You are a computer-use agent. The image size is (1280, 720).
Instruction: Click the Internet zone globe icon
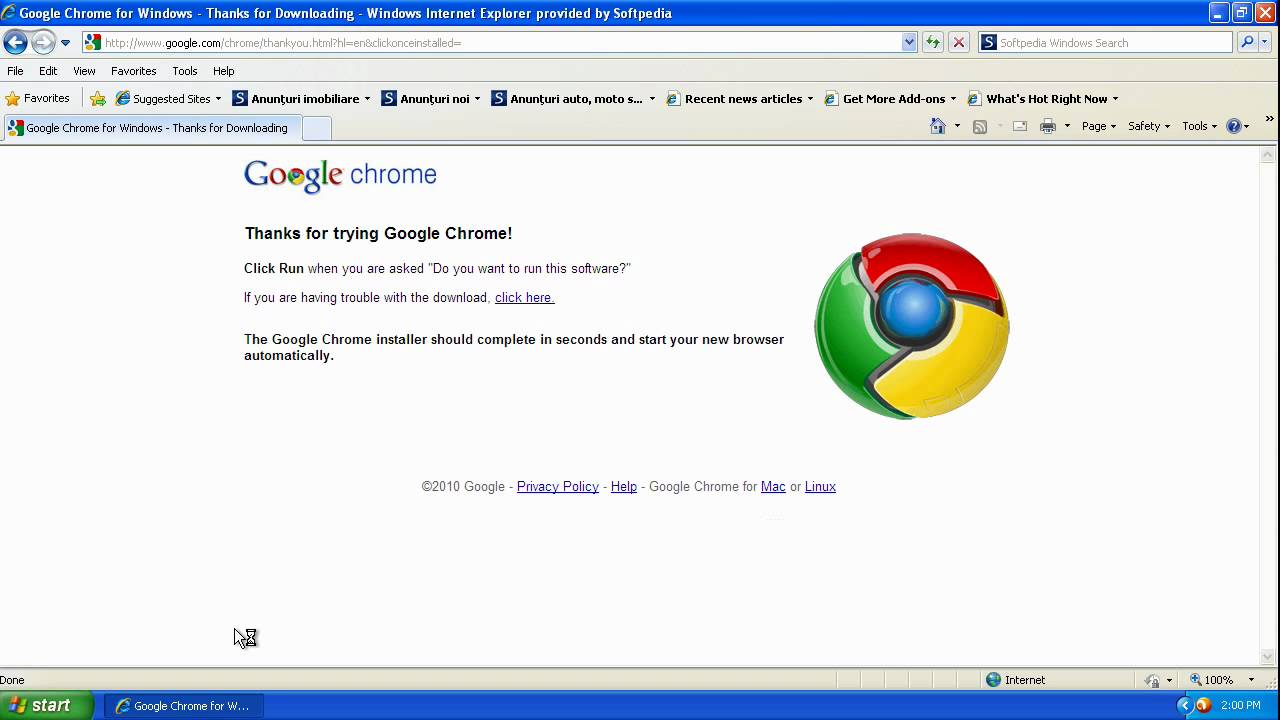(x=993, y=679)
